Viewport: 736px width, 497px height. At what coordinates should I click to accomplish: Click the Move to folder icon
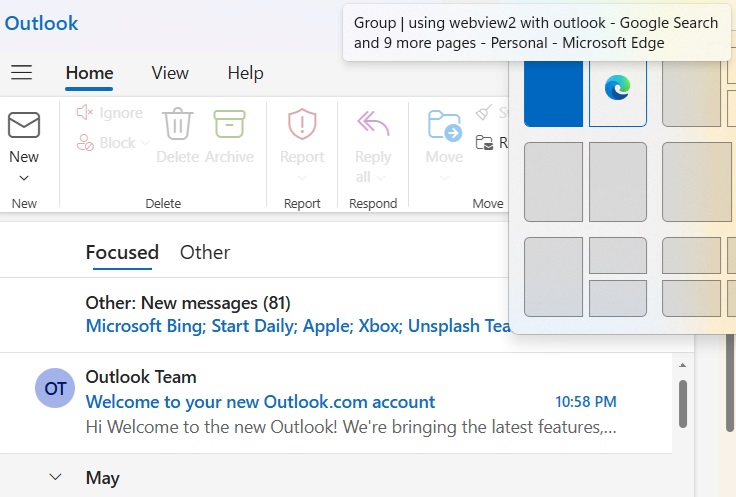tap(445, 125)
